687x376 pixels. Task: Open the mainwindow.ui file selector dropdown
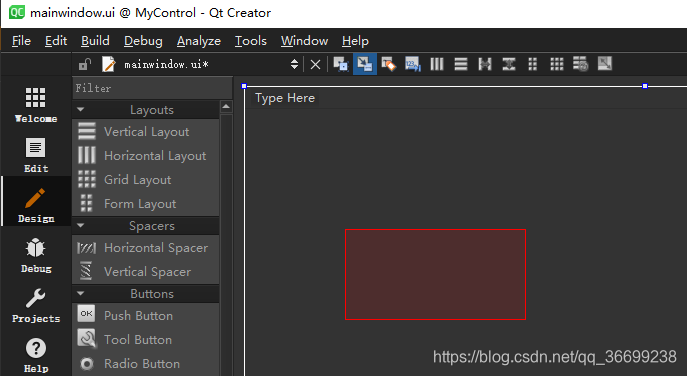tap(294, 64)
